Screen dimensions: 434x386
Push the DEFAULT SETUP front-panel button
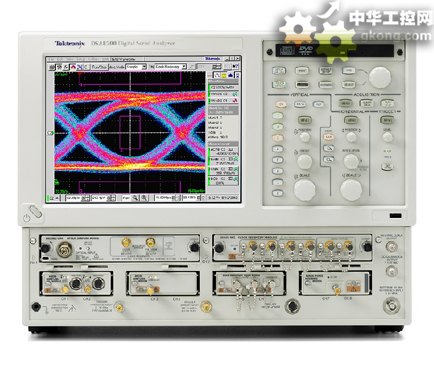(325, 71)
